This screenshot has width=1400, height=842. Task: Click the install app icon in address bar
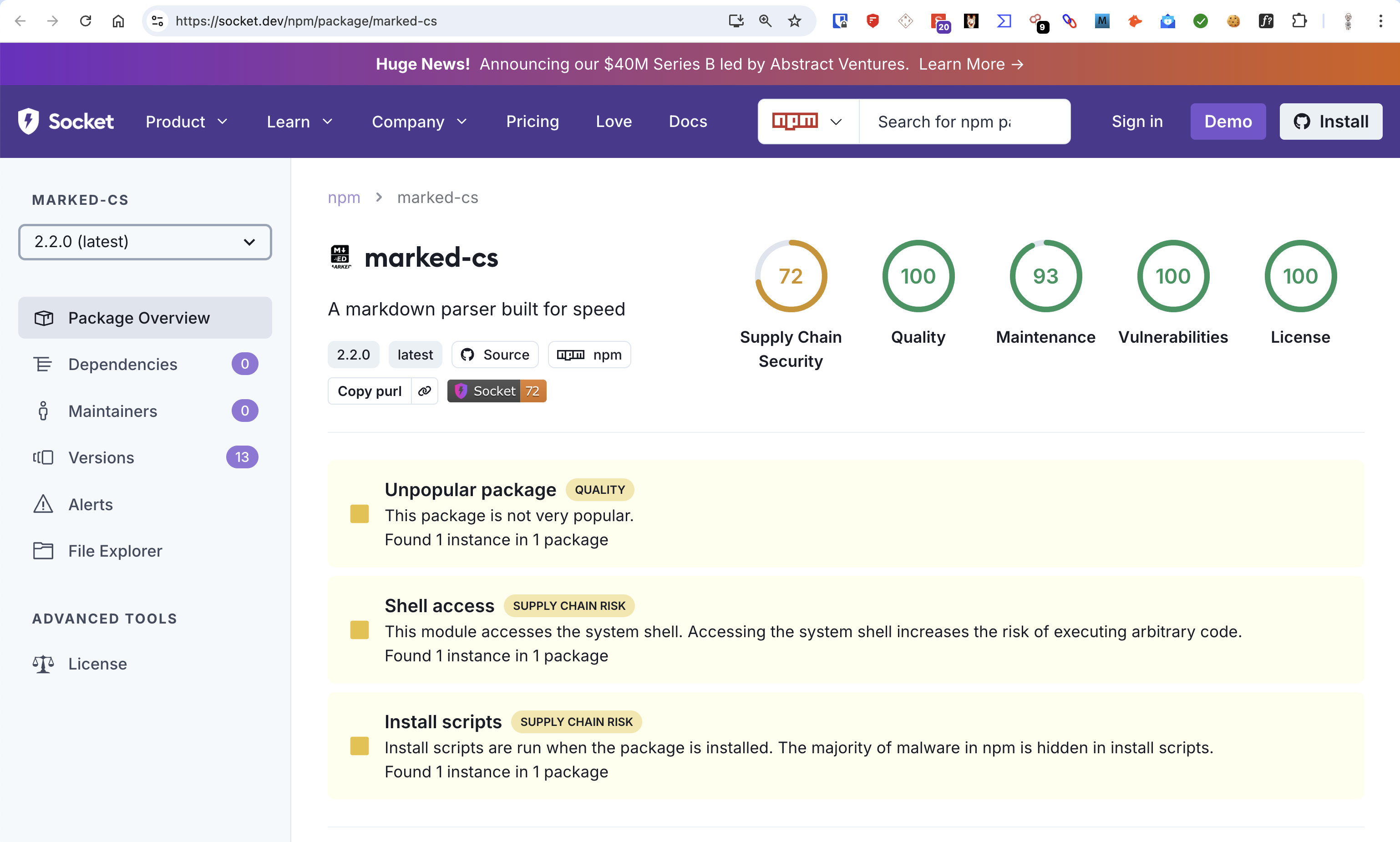[736, 21]
